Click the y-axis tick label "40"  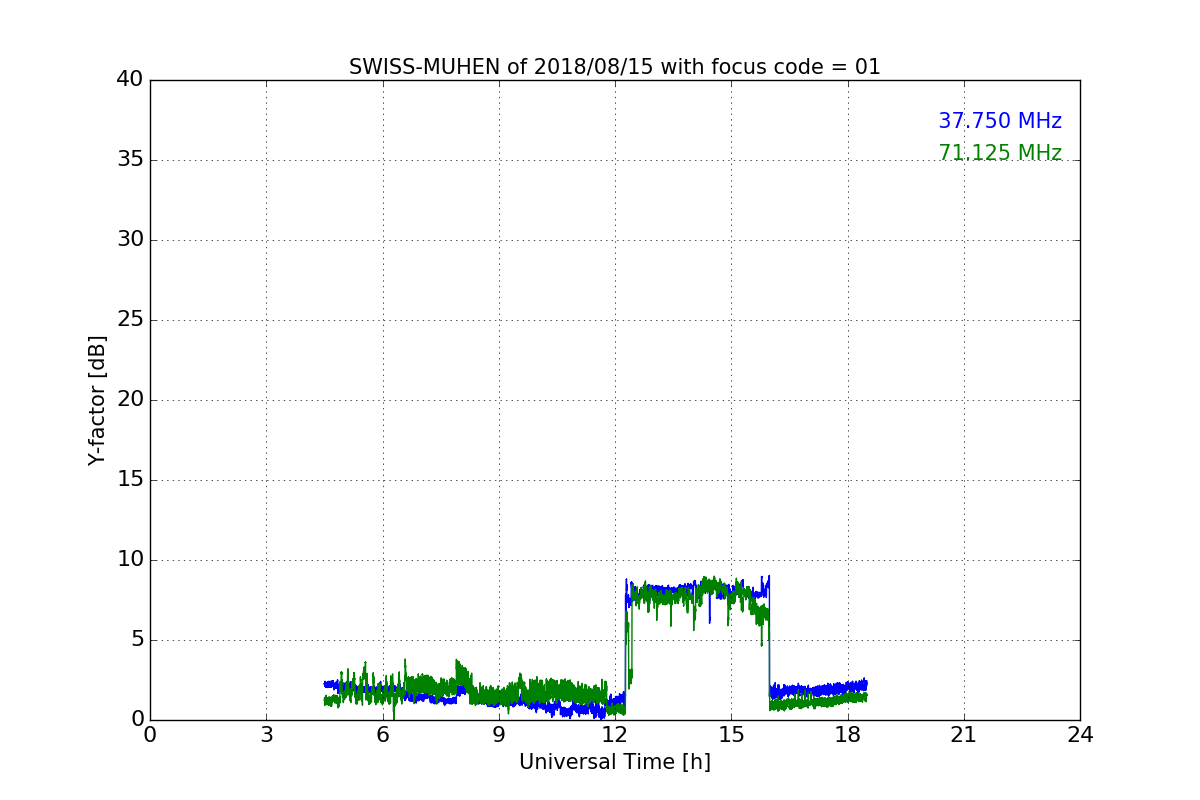[130, 80]
